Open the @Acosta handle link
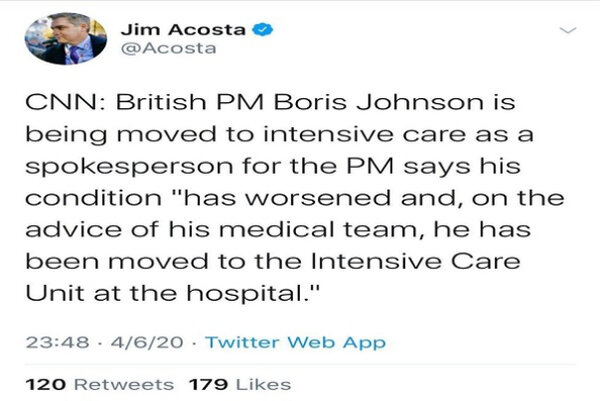The width and height of the screenshot is (600, 401). click(x=169, y=49)
